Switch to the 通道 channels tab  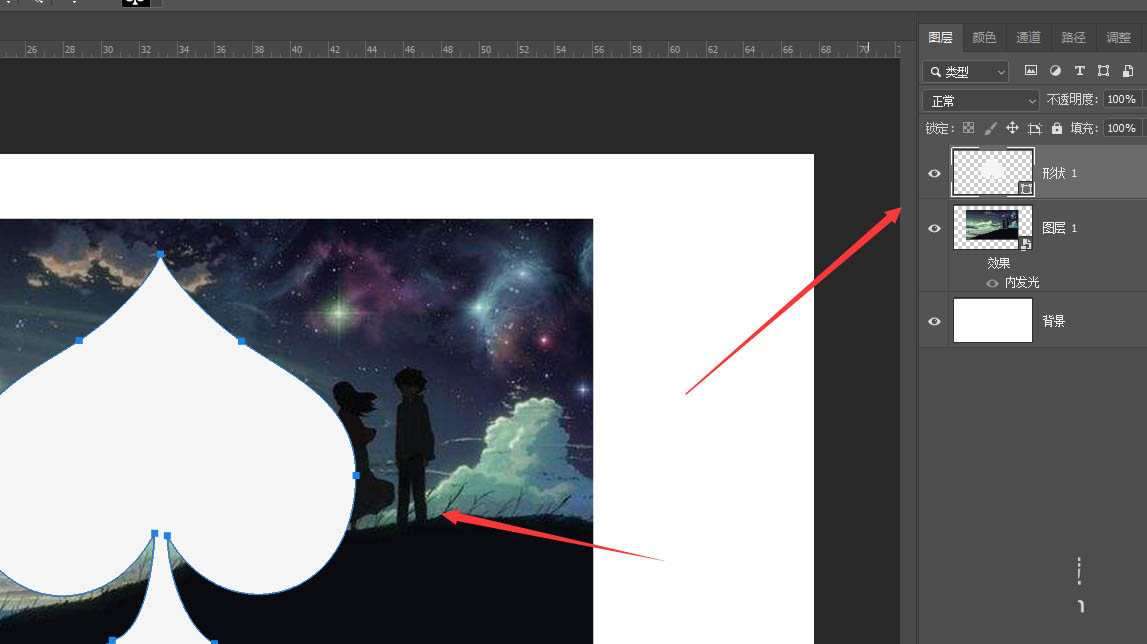[1028, 37]
